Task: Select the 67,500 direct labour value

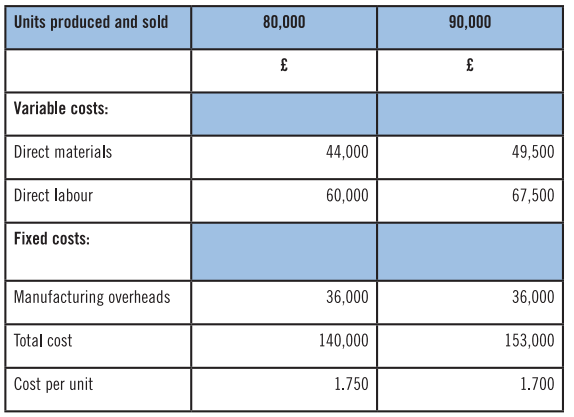Action: tap(533, 195)
